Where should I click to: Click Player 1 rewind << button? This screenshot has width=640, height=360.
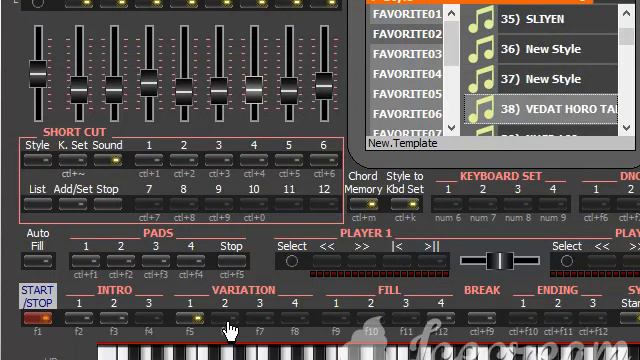[327, 261]
